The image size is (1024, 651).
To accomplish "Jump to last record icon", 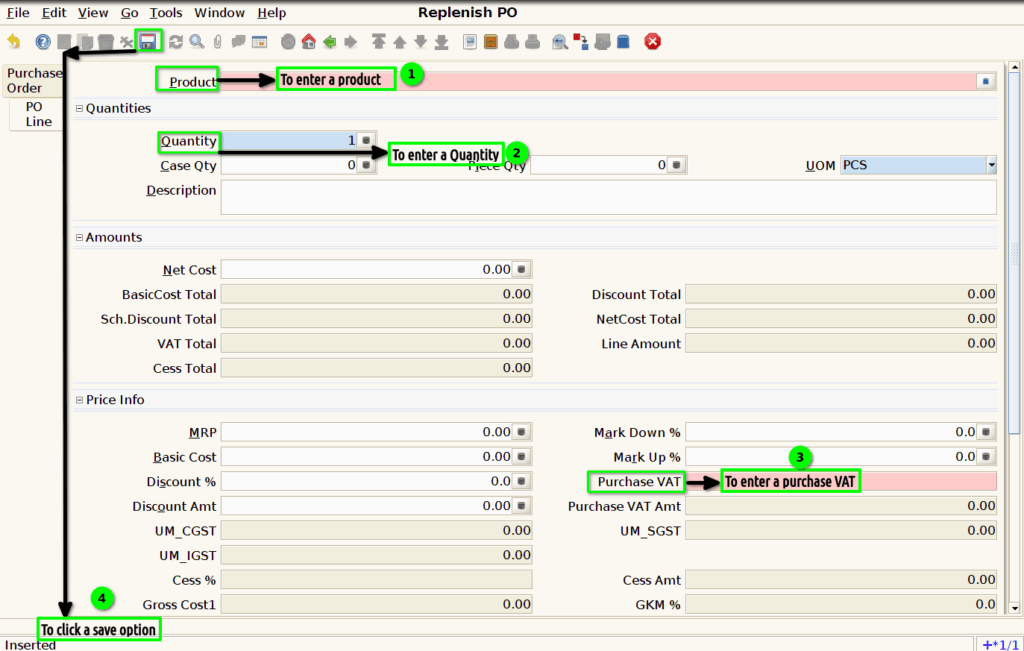I will pyautogui.click(x=441, y=42).
